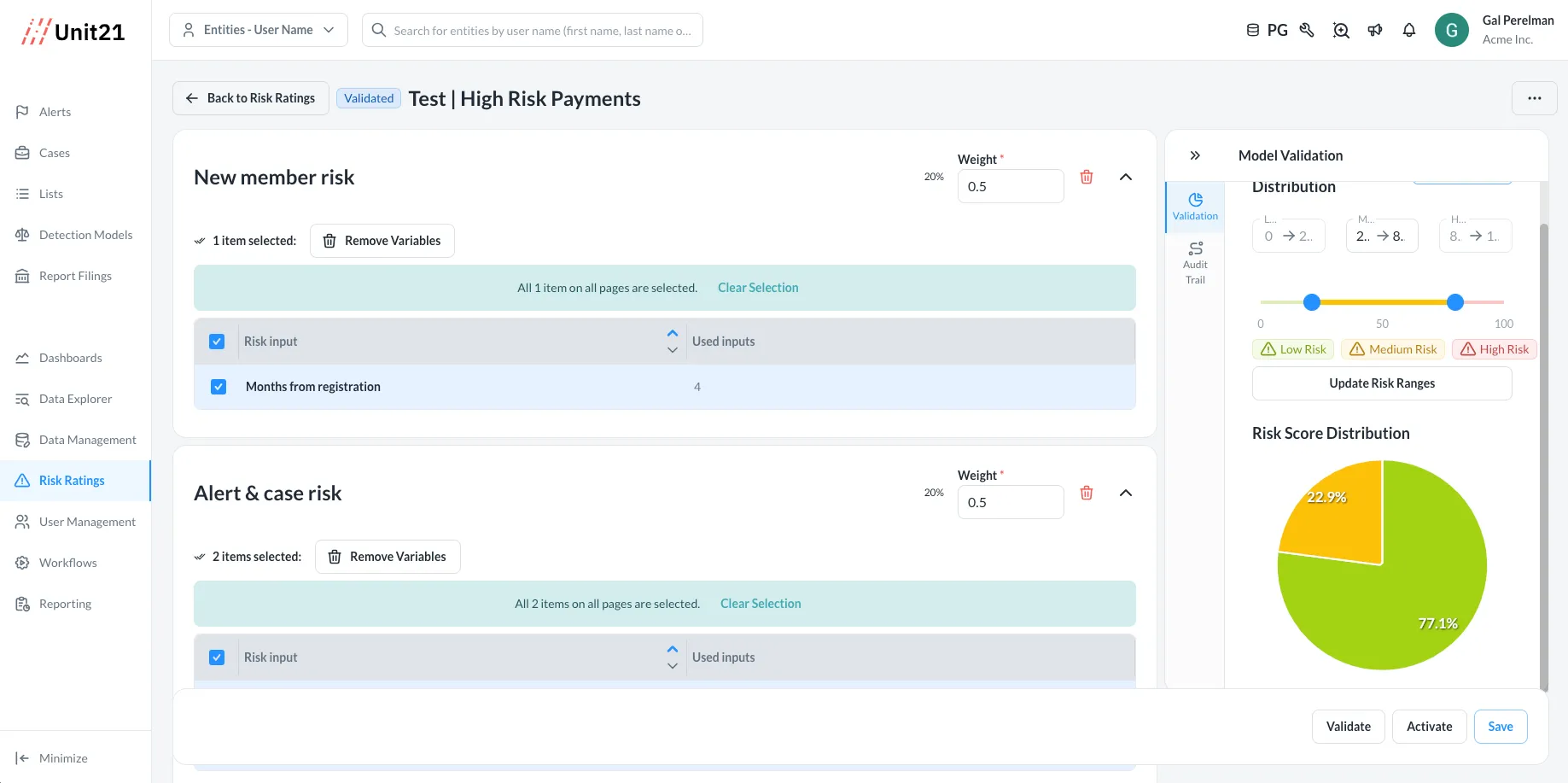This screenshot has width=1568, height=783.
Task: Open Gal Perelman profile avatar
Action: tap(1451, 30)
